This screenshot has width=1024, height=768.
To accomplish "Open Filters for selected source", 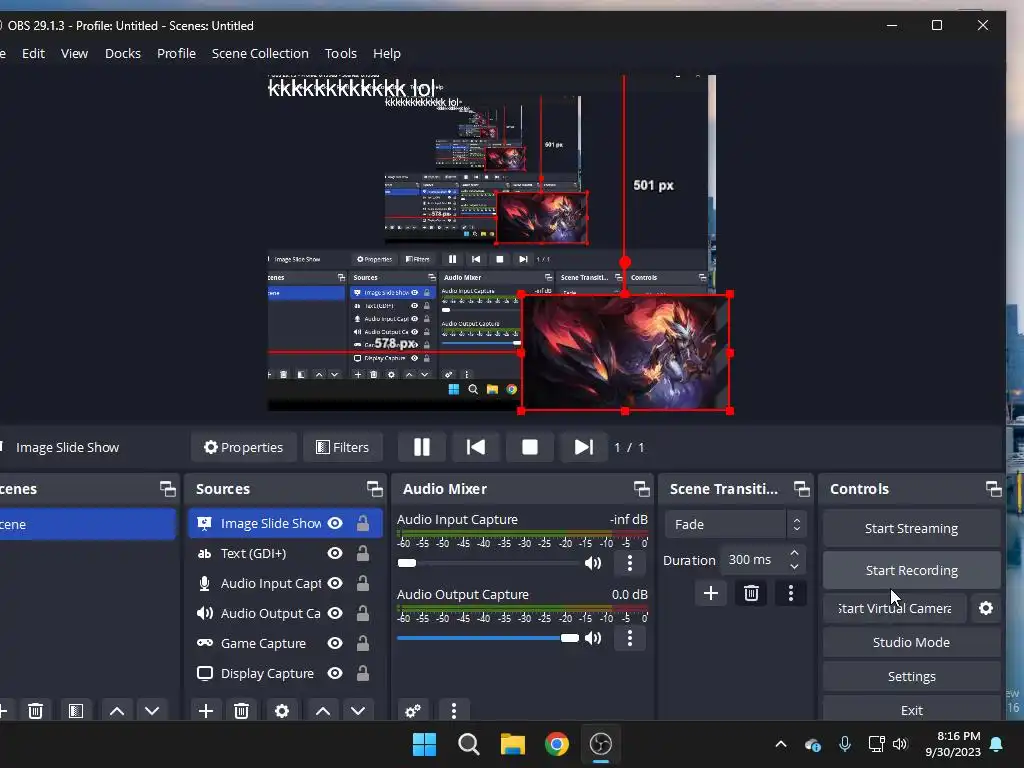I will coord(342,447).
